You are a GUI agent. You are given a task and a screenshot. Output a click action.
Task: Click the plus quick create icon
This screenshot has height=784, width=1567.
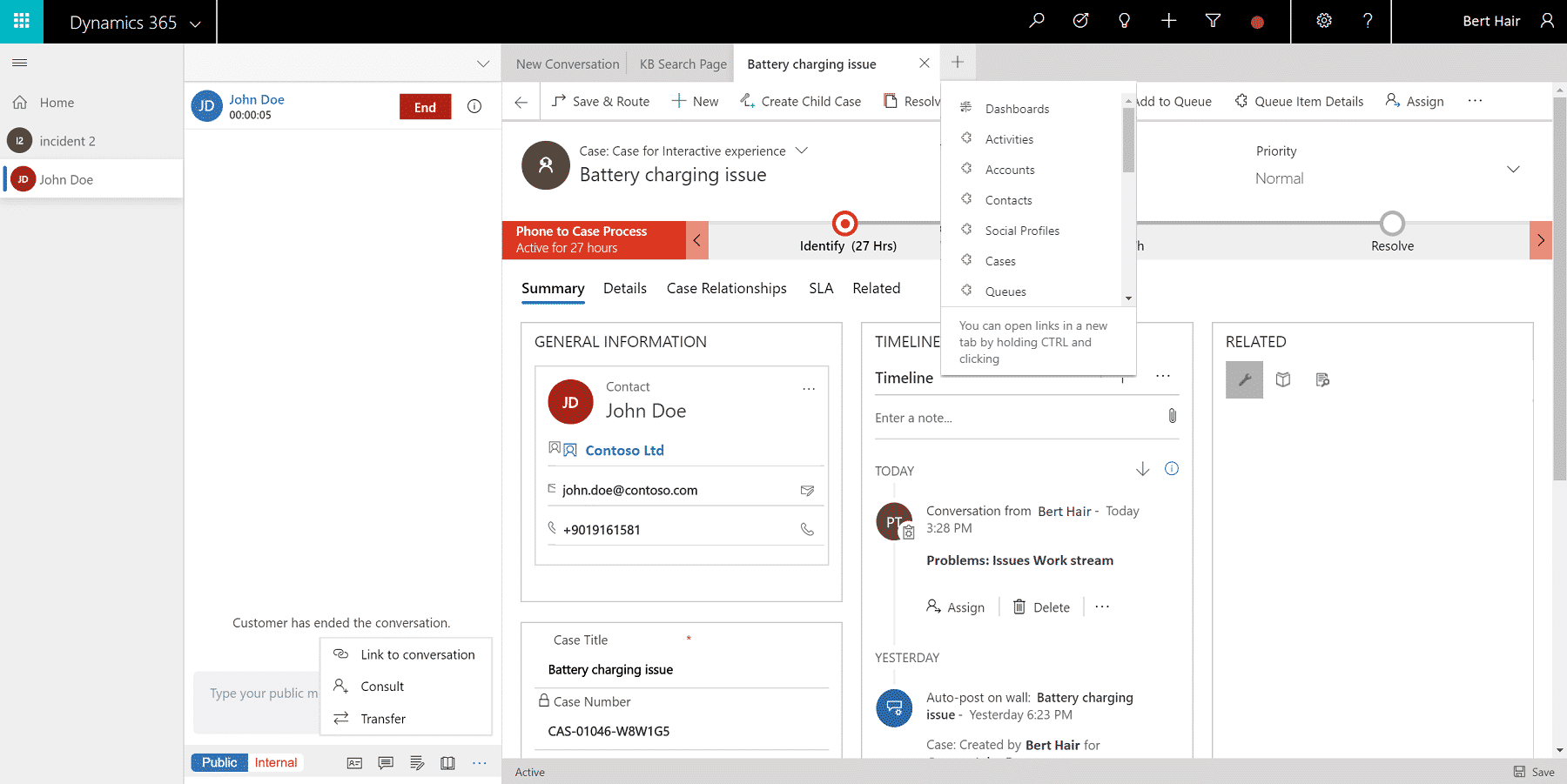pos(1168,21)
